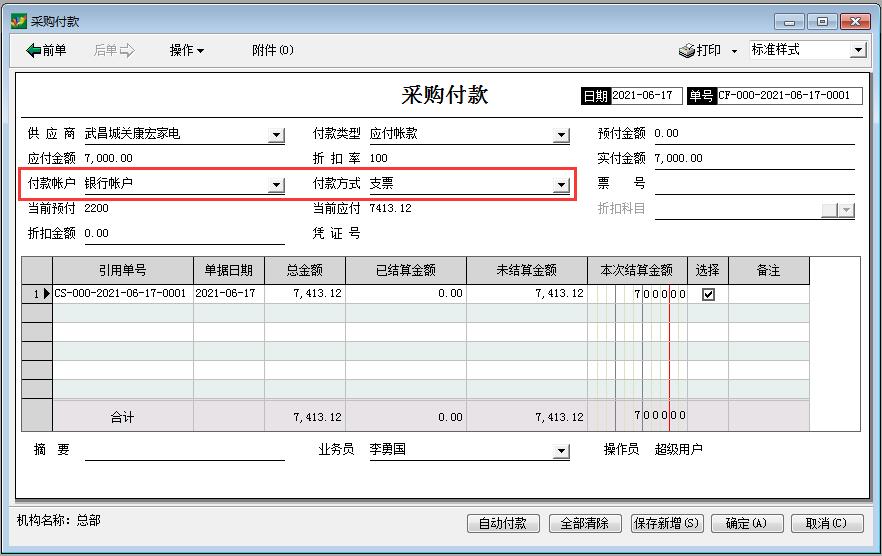882x556 pixels.
Task: Expand the 折扣科目 dropdown
Action: [846, 210]
